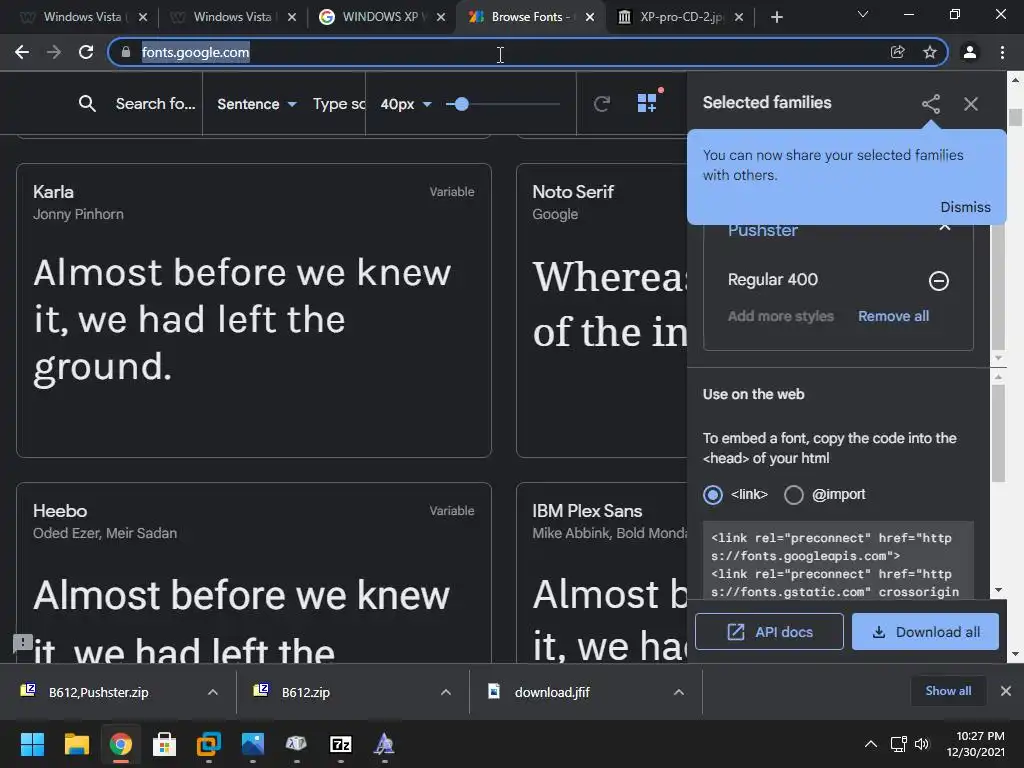Switch to the XP-pro-CD-2.jpg tab
The image size is (1024, 768).
point(679,17)
